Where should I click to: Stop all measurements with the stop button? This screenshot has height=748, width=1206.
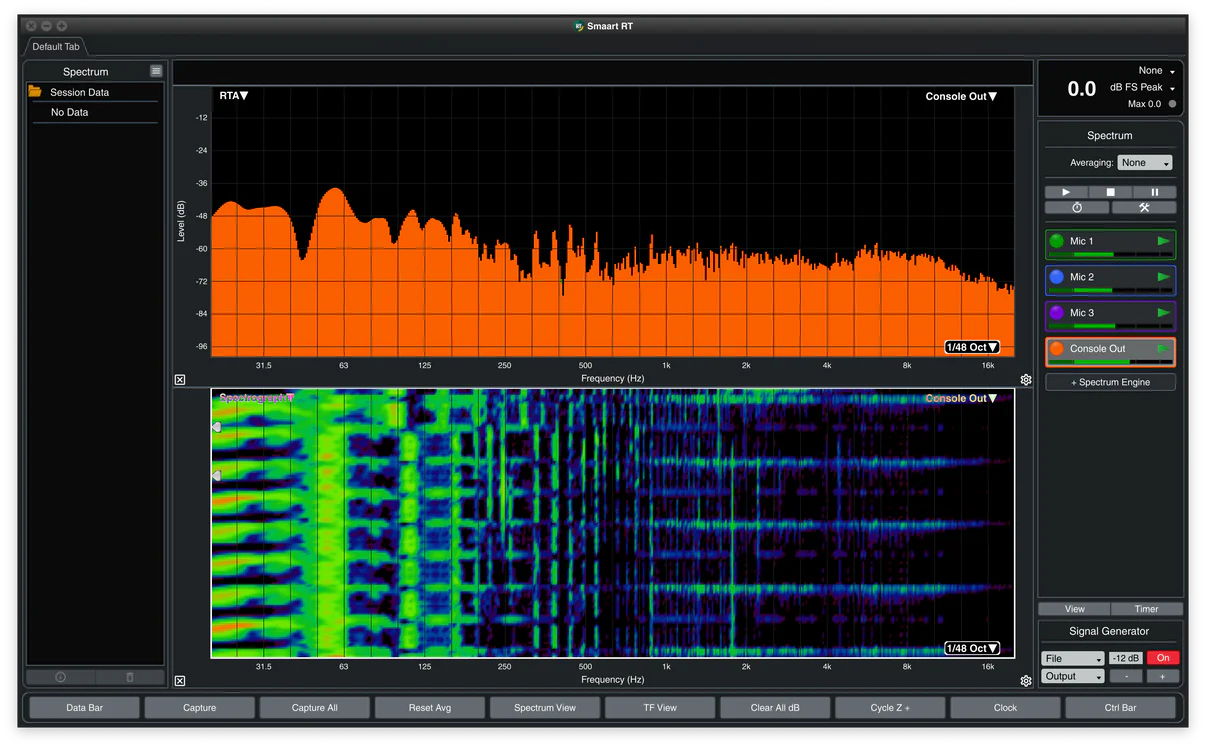(x=1110, y=192)
